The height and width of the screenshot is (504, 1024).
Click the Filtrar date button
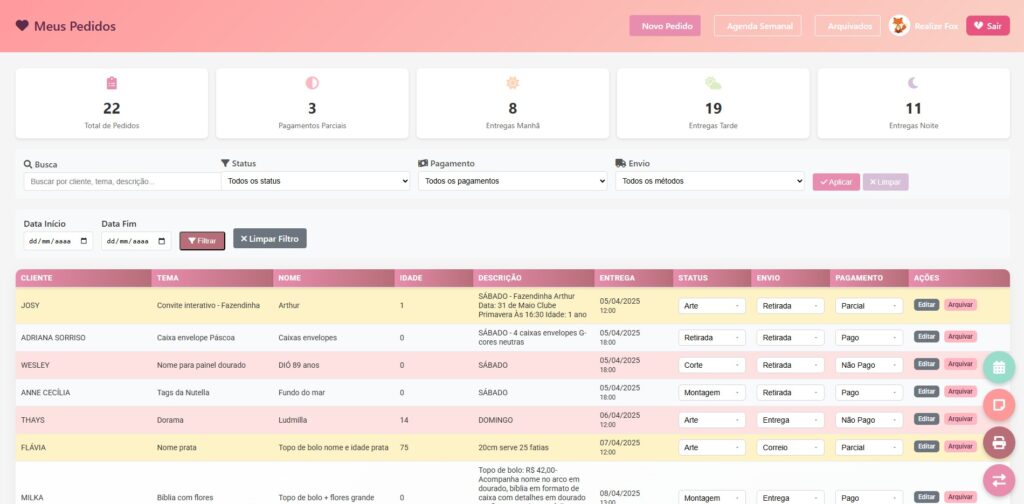pyautogui.click(x=202, y=241)
